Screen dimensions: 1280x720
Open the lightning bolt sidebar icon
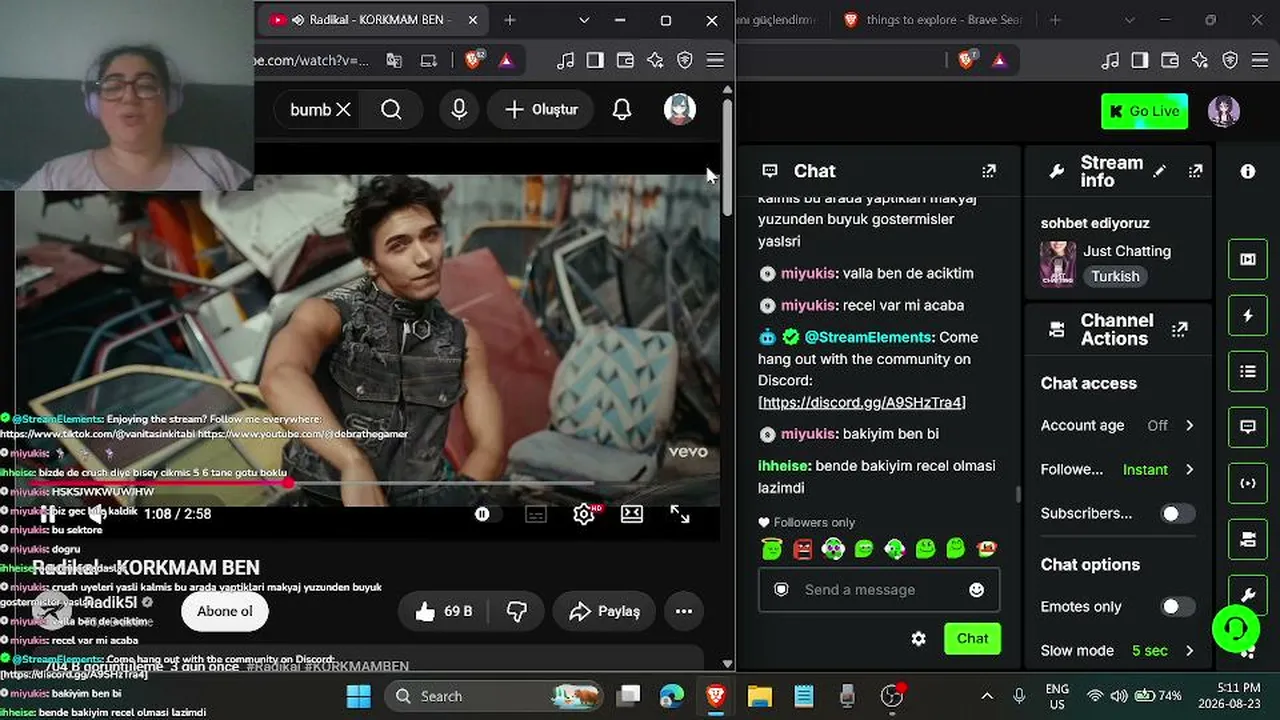click(1248, 316)
